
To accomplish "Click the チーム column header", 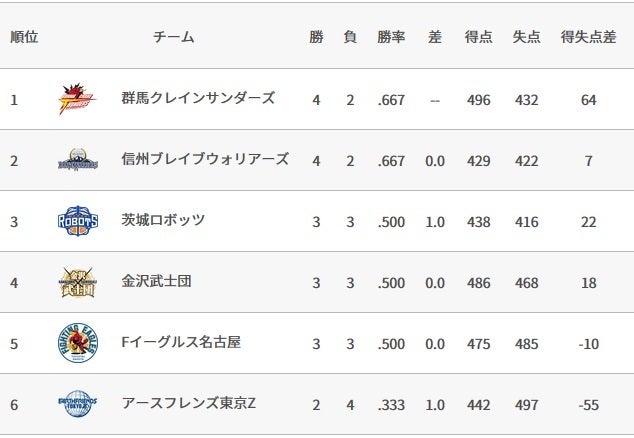I will click(x=174, y=37).
